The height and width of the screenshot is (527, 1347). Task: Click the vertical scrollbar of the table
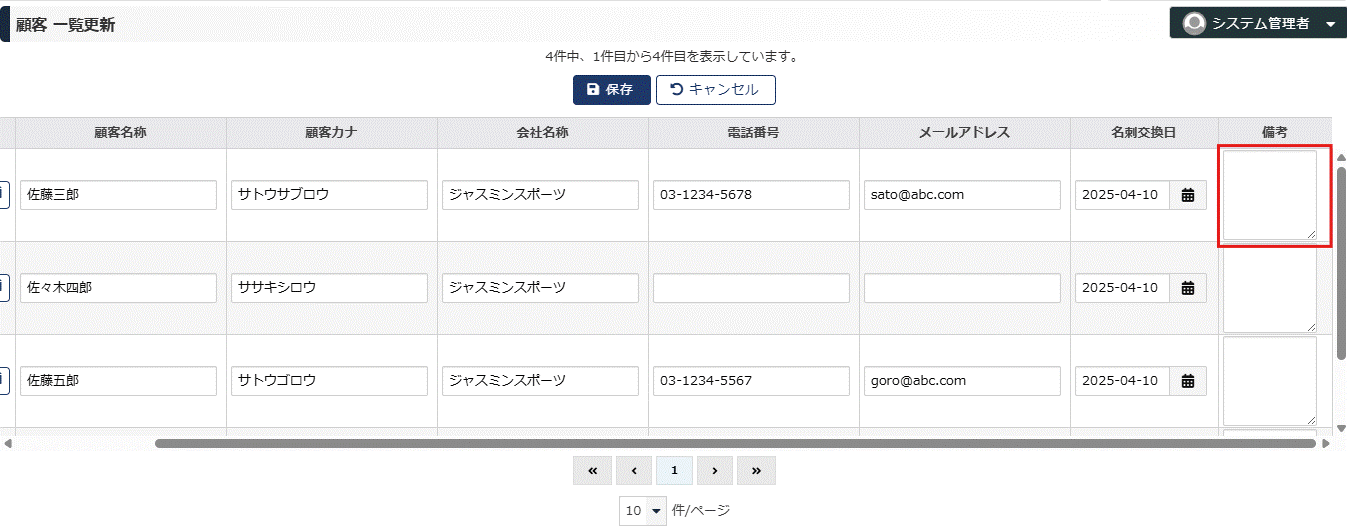(x=1341, y=263)
